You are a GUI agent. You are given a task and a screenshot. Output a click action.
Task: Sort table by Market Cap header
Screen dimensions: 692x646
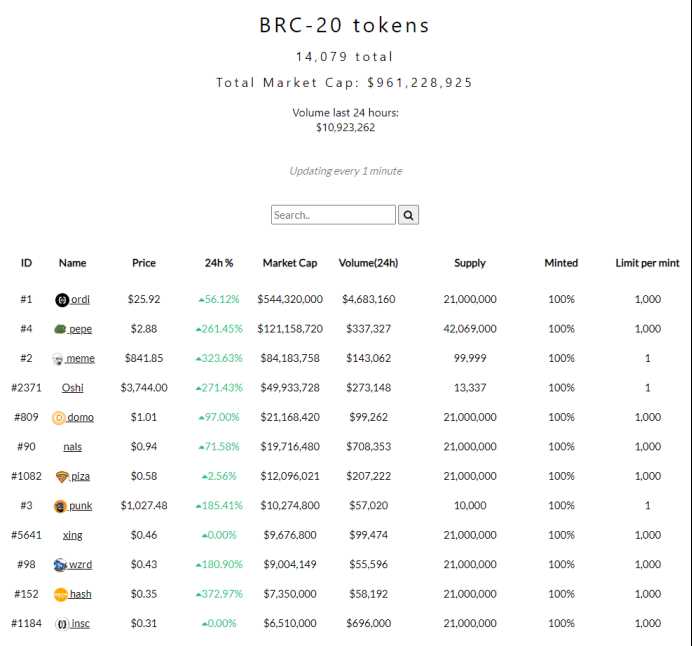(290, 263)
